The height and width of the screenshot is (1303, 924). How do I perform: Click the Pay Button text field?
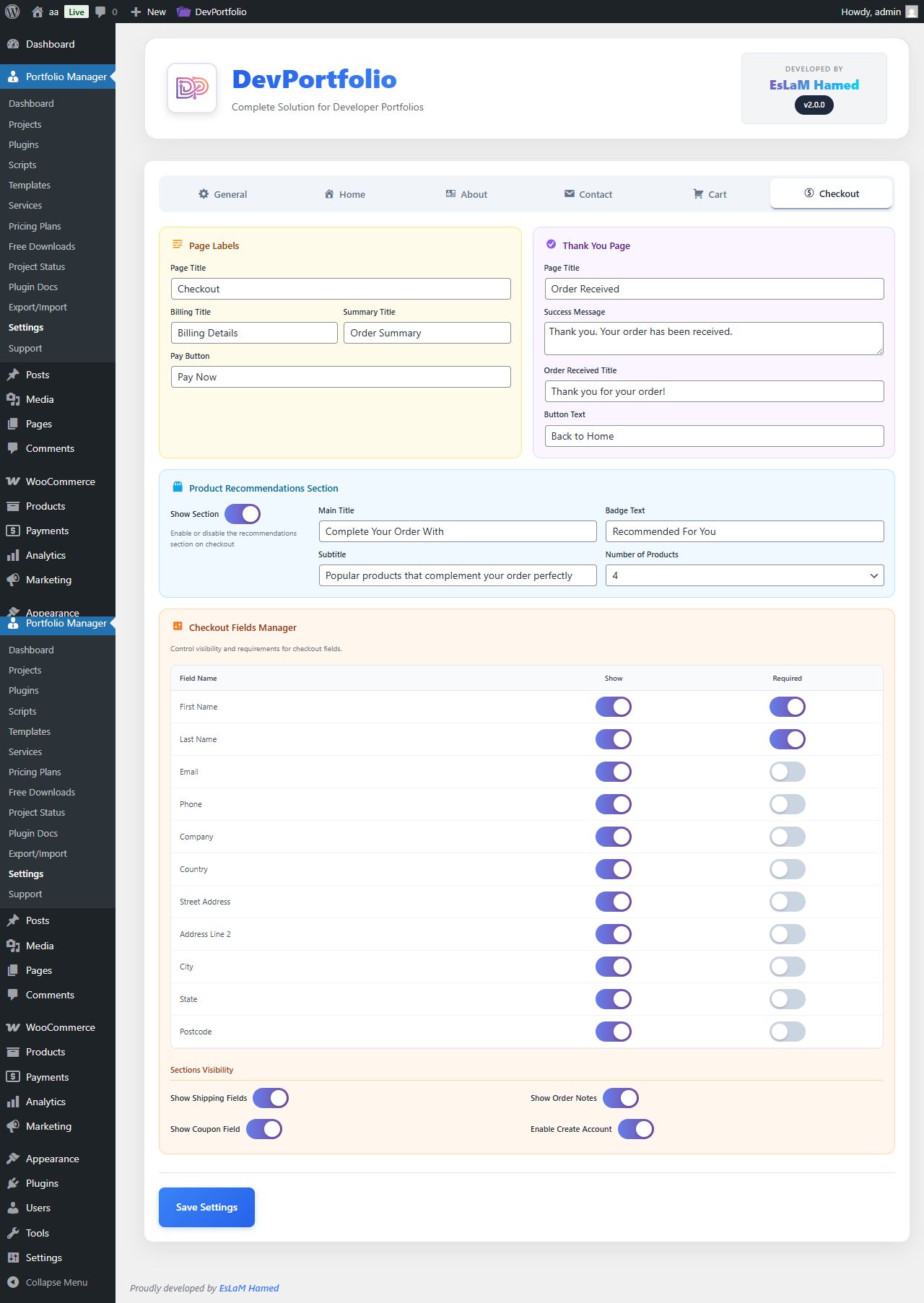[341, 377]
